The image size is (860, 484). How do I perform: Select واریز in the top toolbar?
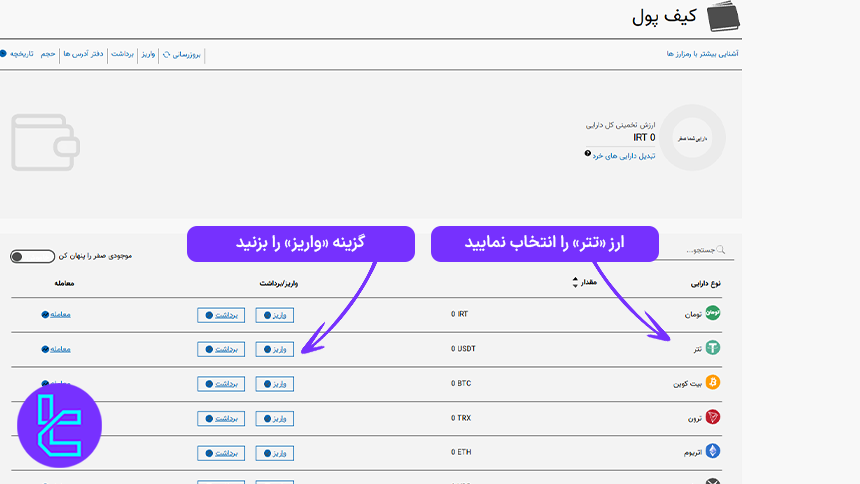click(148, 54)
